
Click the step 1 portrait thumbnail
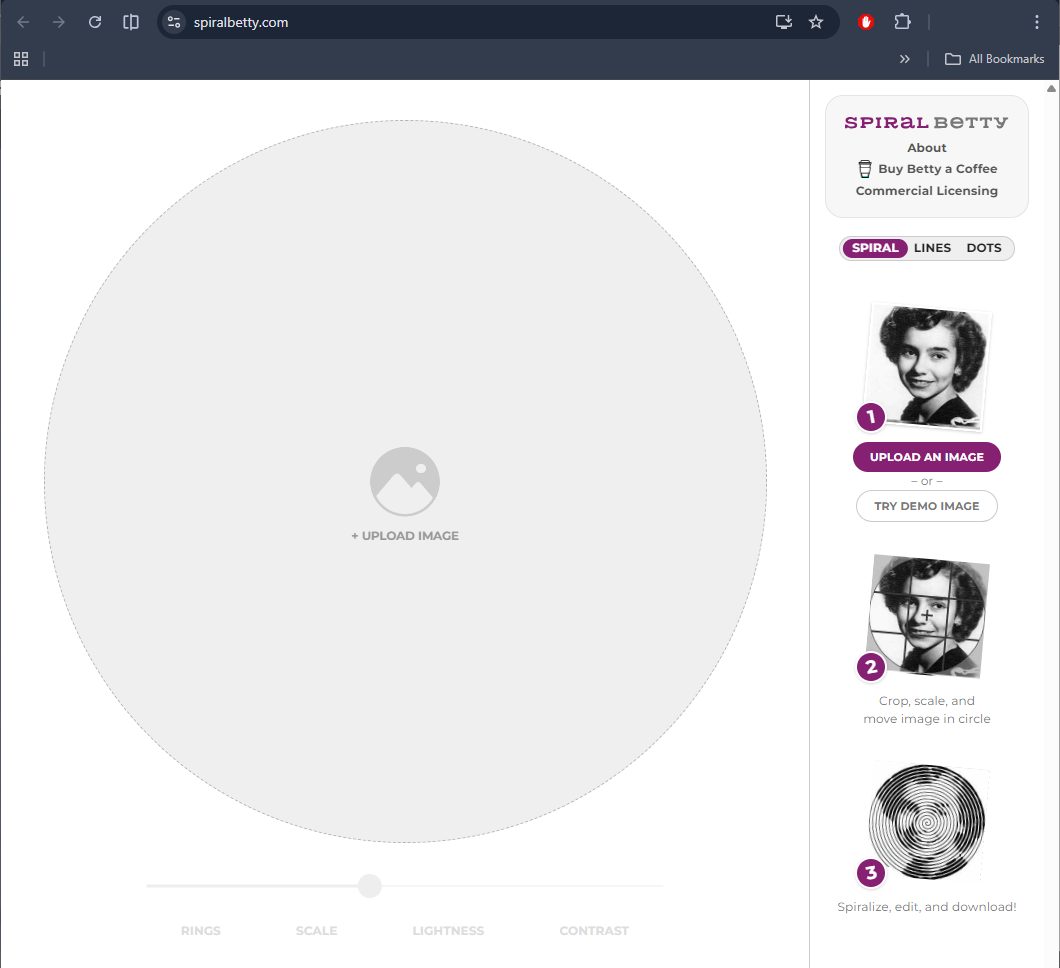coord(930,367)
